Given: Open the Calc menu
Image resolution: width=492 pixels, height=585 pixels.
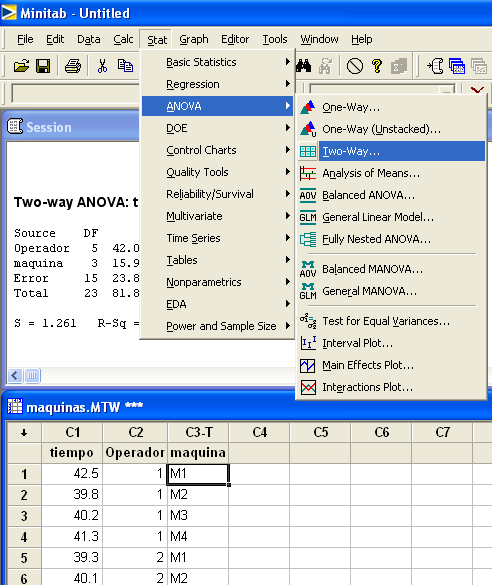Looking at the screenshot, I should pyautogui.click(x=123, y=39).
